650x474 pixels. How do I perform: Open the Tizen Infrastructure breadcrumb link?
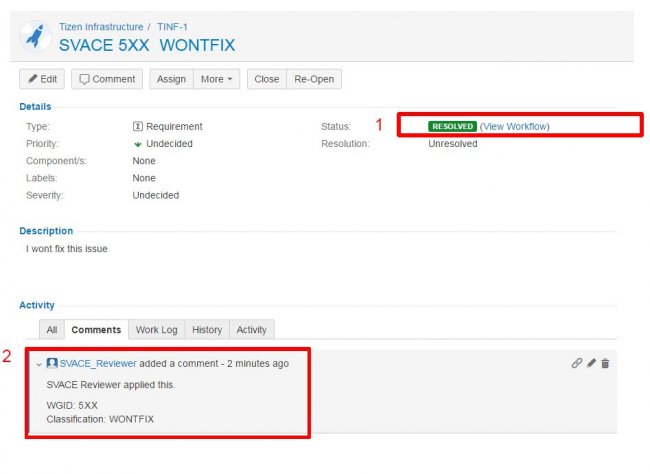tap(101, 27)
